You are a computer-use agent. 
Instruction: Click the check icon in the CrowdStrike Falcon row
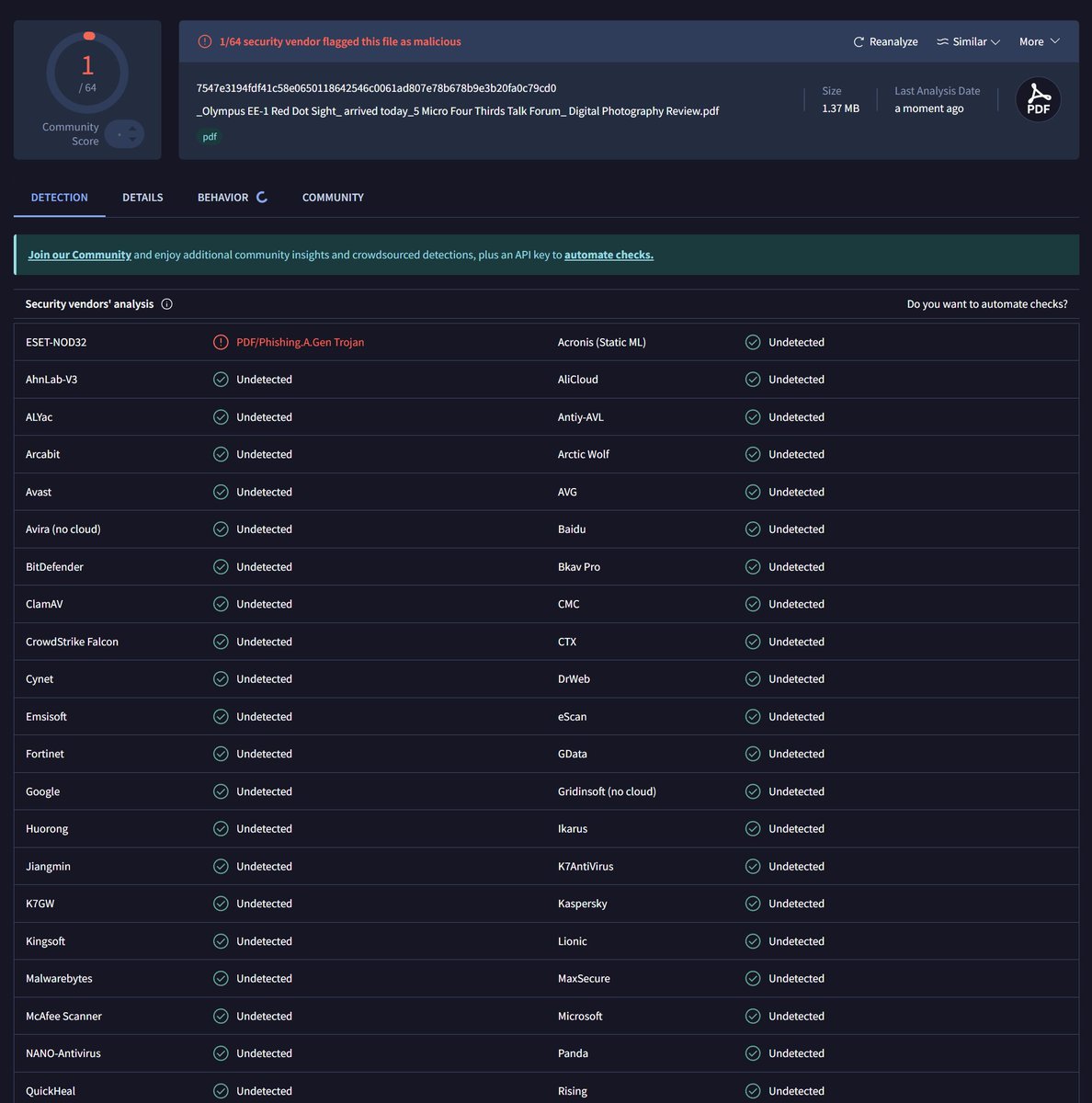[x=221, y=642]
